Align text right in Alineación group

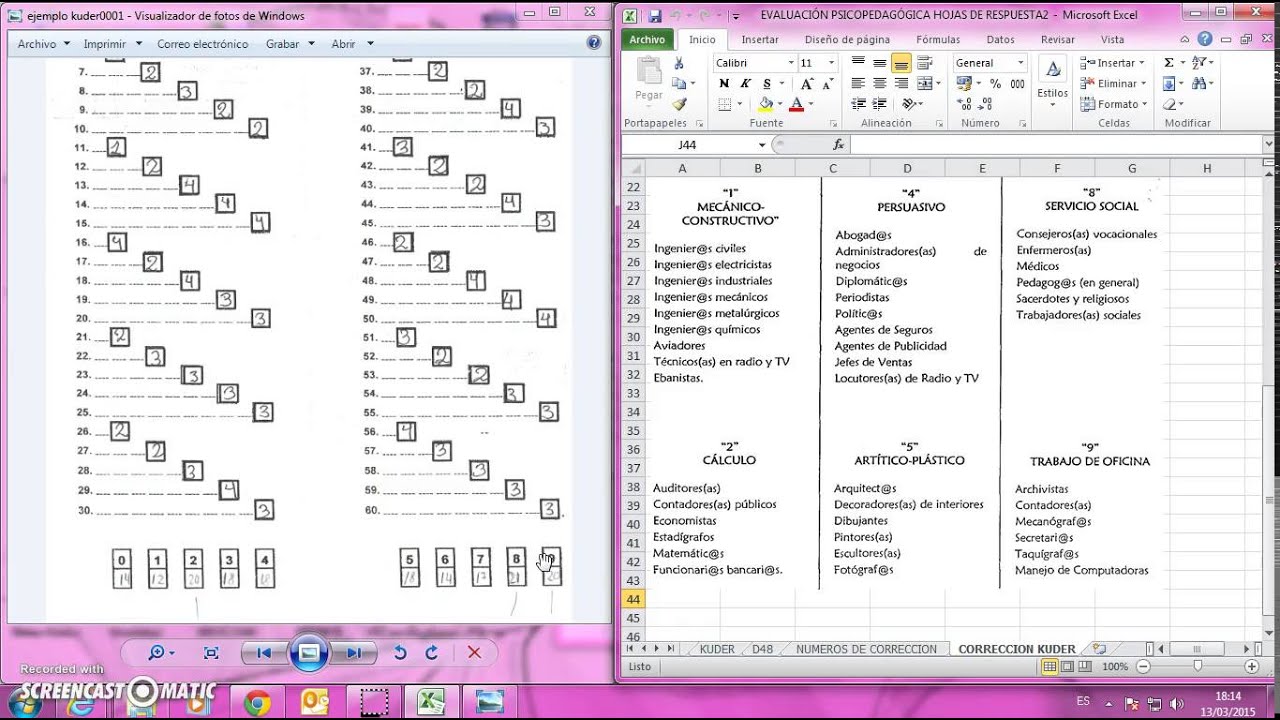[x=900, y=84]
